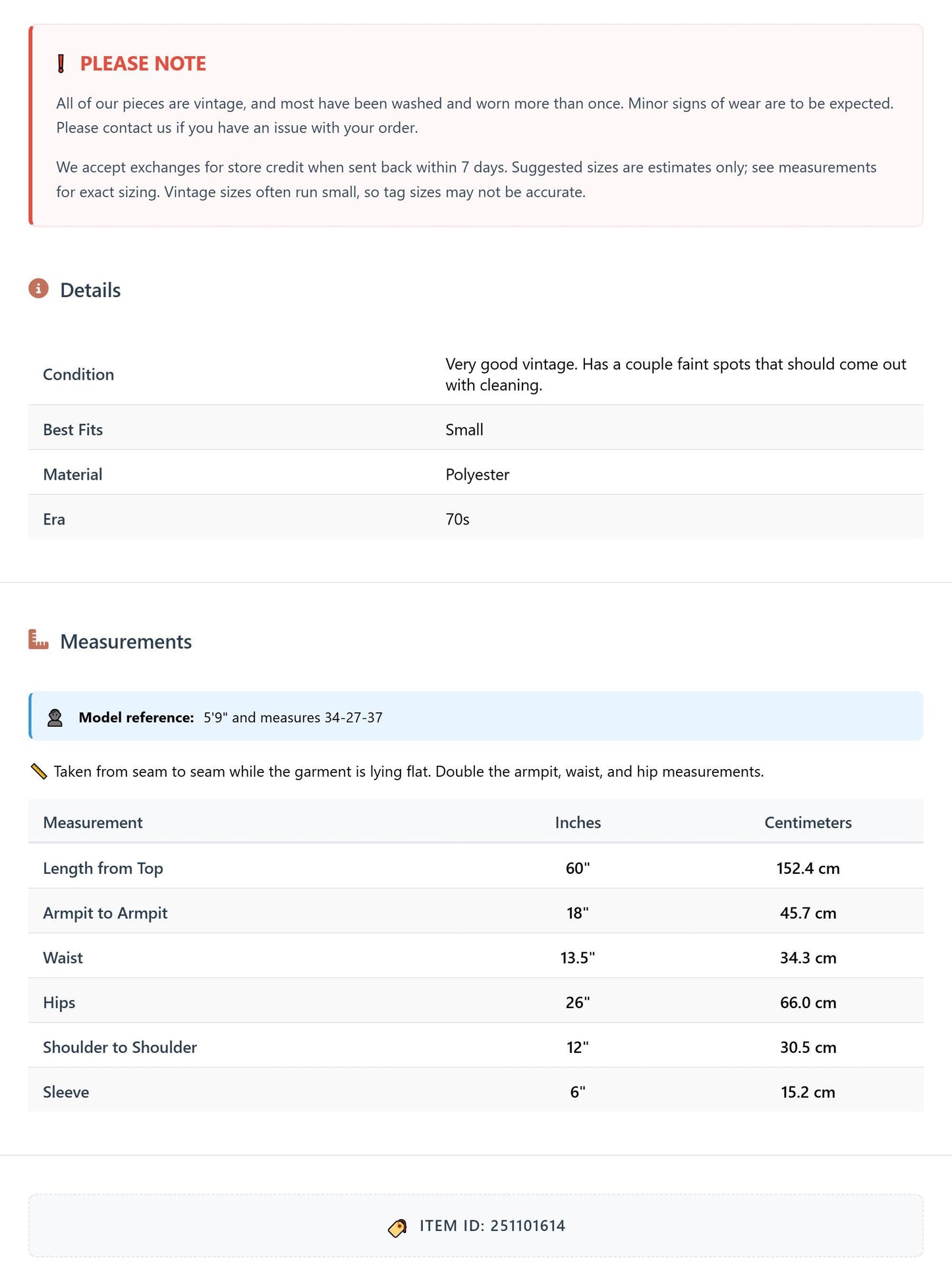
Task: Select the PLEASE NOTE heading
Action: 143,64
